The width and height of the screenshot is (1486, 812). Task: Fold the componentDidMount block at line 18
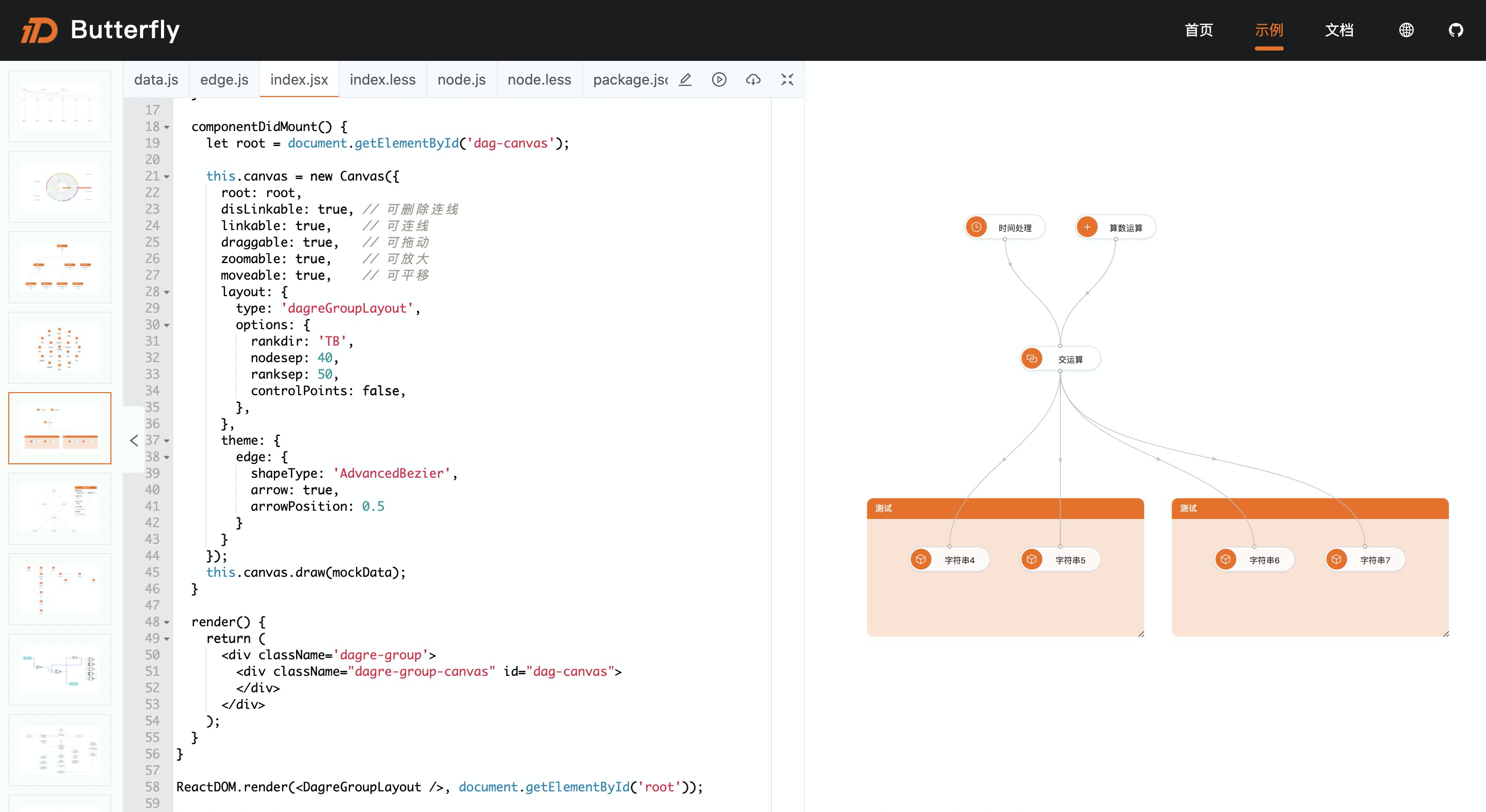pos(167,127)
